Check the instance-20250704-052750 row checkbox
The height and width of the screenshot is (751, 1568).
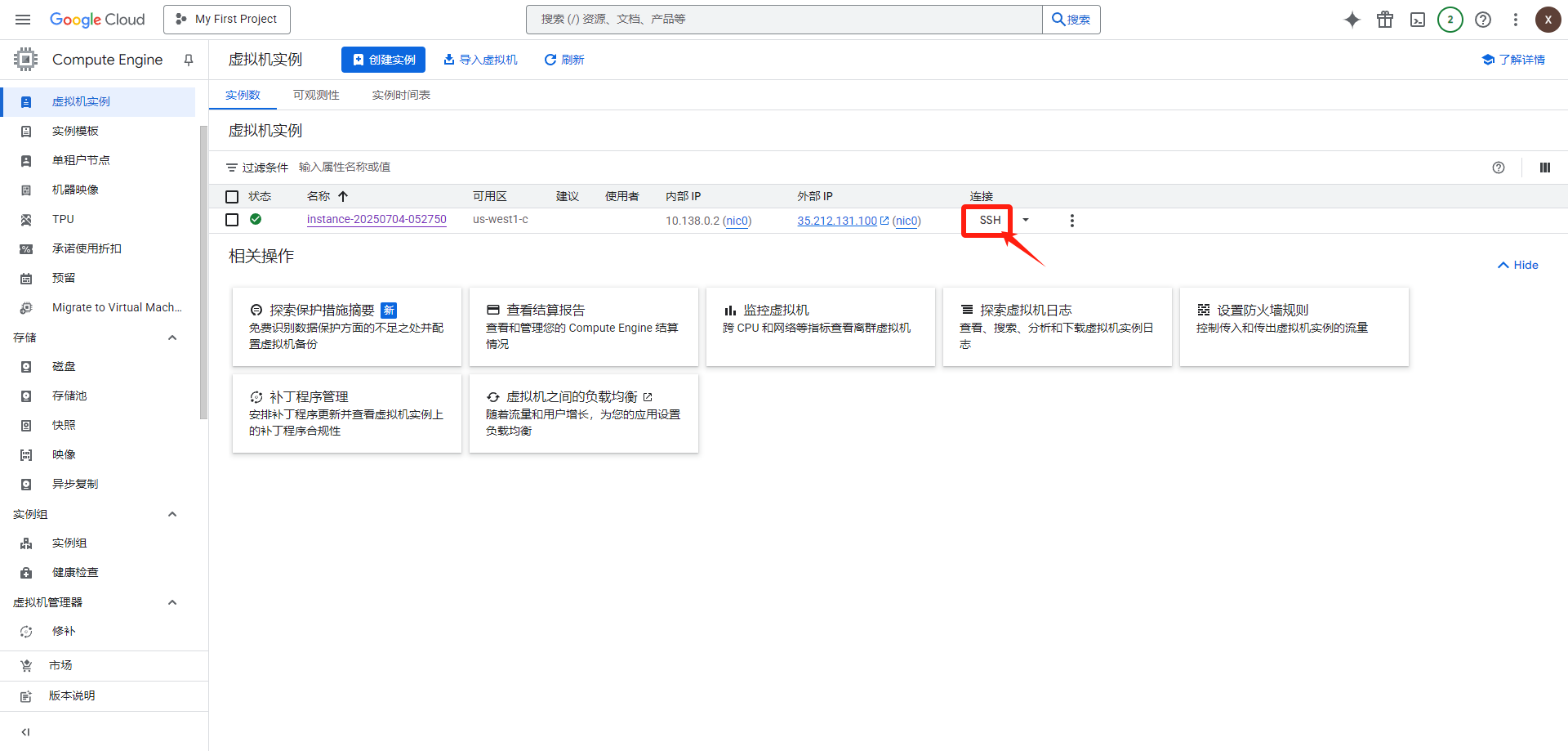(232, 220)
